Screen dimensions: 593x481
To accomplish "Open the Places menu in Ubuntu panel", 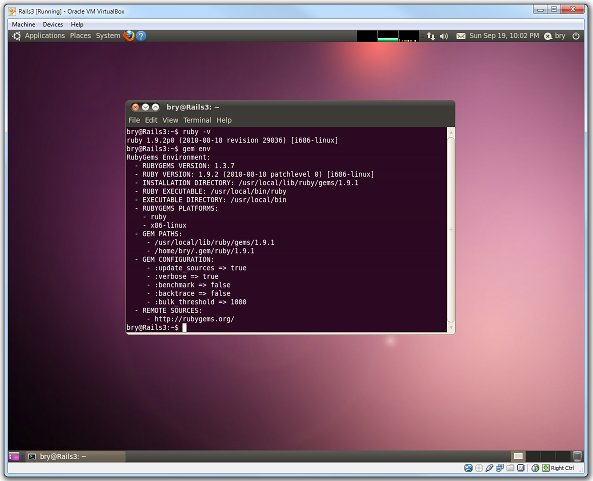I will (x=80, y=36).
